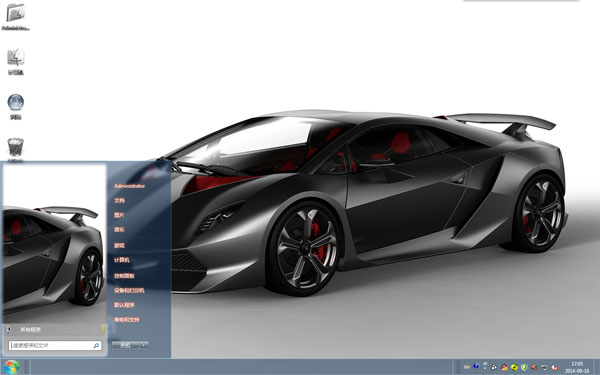Open 游戏 (Games) in Start menu
The width and height of the screenshot is (600, 375).
pos(119,245)
